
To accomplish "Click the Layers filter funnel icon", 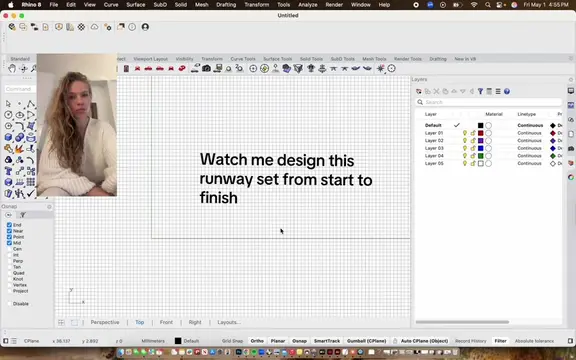I will tap(480, 91).
